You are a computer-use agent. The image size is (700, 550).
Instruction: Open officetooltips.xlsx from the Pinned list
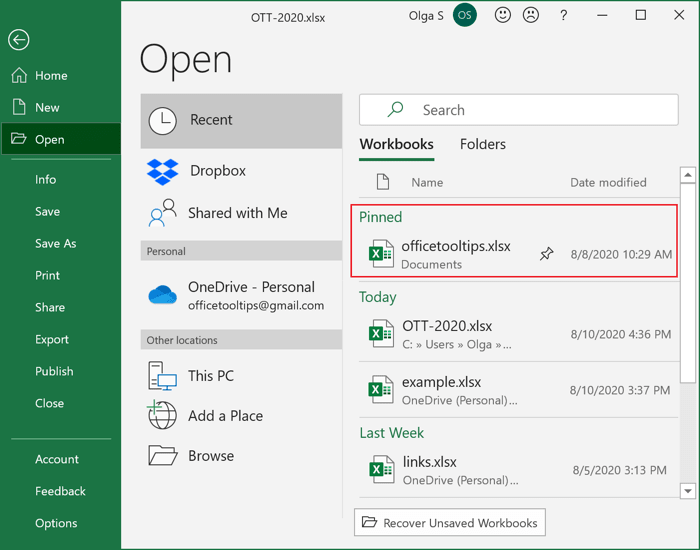click(519, 254)
